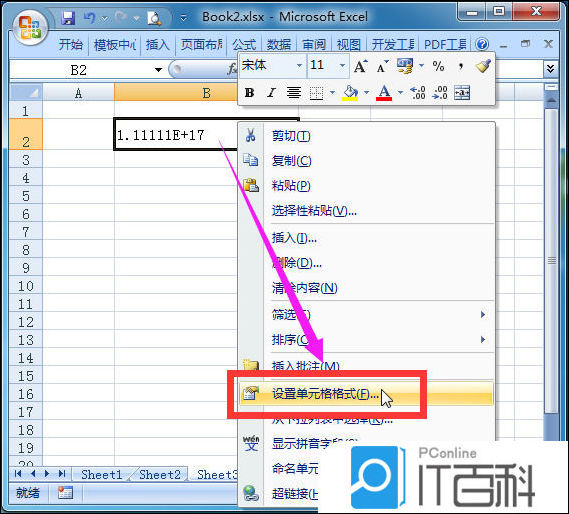This screenshot has width=569, height=514.
Task: Choose 剪切(T) from context menu
Action: (291, 136)
